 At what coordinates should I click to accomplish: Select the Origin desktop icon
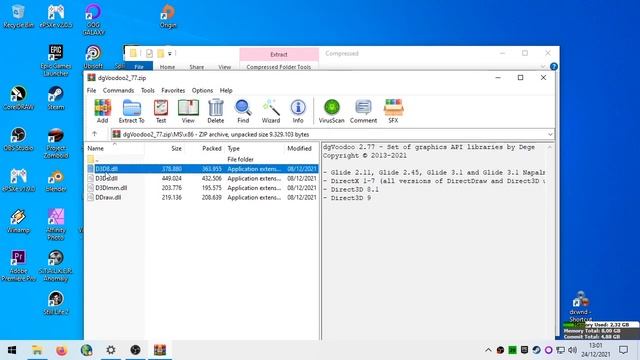tap(168, 16)
